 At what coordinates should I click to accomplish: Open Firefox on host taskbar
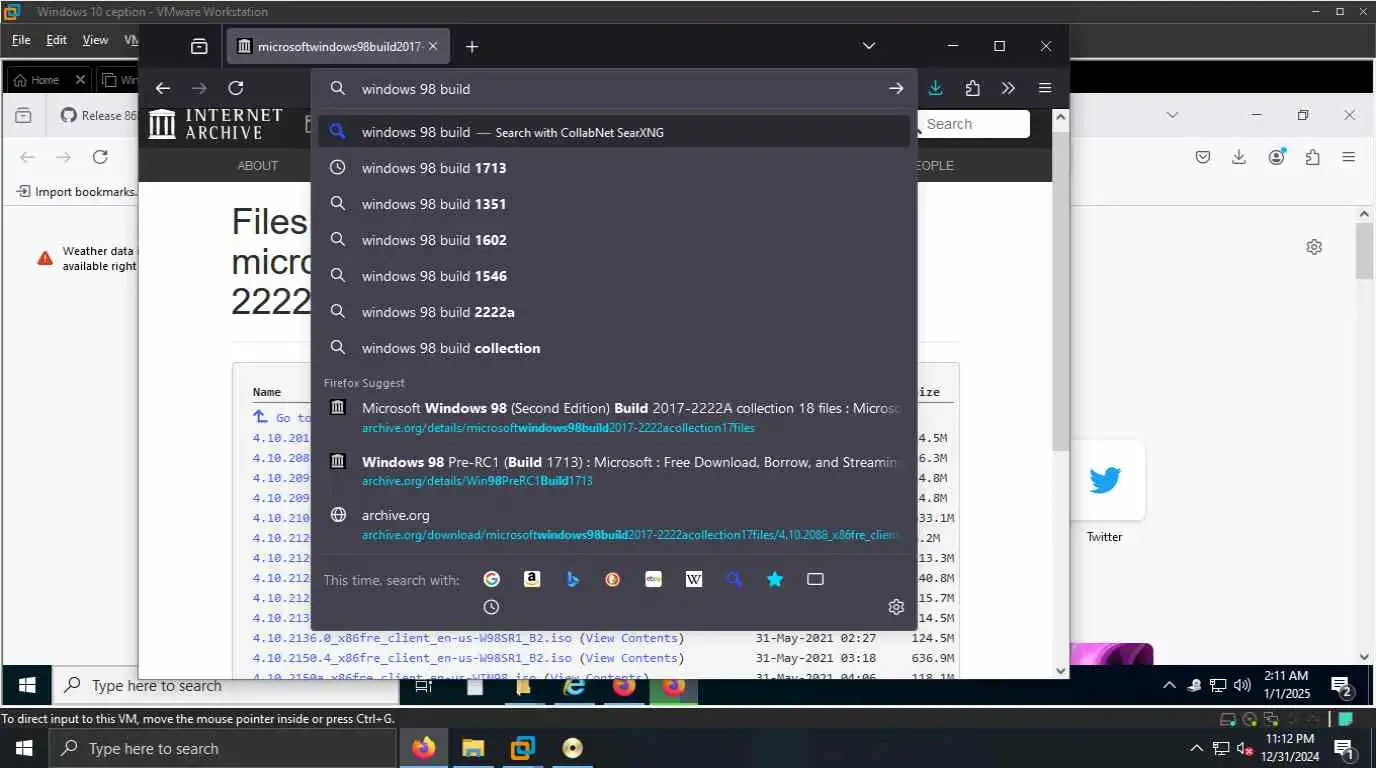tap(424, 748)
